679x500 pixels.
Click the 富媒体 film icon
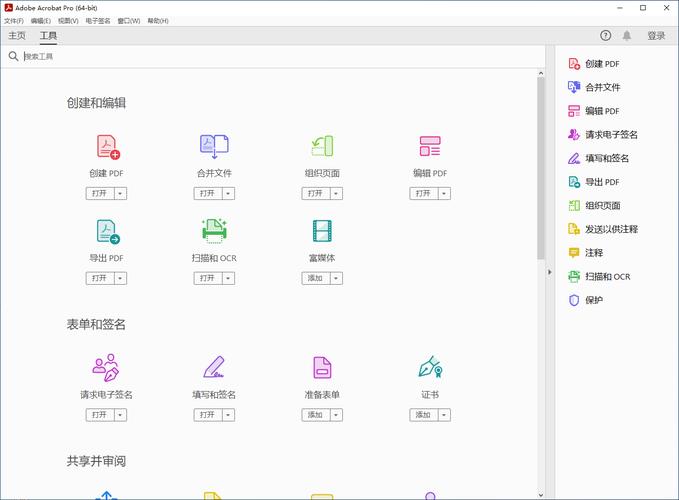tap(322, 231)
